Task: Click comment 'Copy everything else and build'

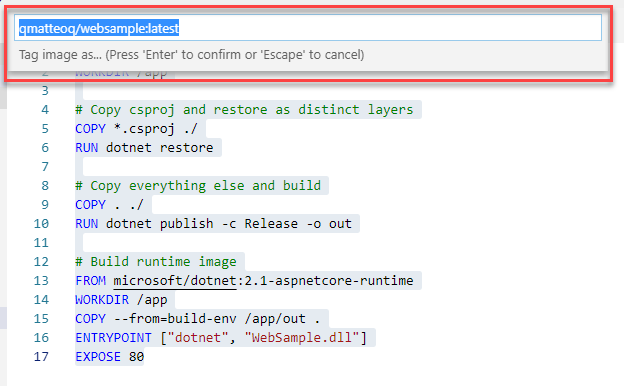Action: (198, 185)
